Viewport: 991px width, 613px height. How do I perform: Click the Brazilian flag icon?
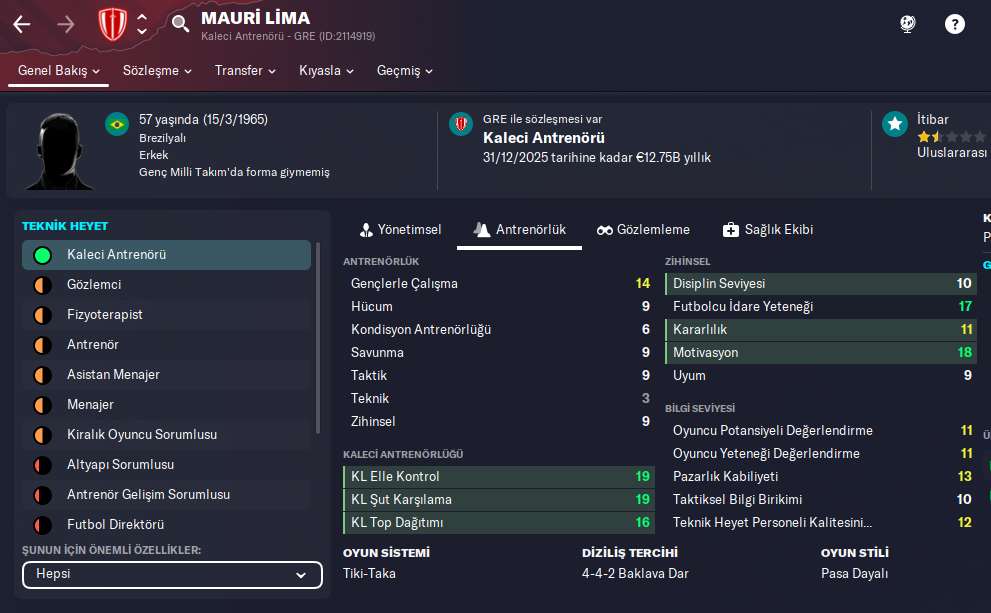coord(117,124)
